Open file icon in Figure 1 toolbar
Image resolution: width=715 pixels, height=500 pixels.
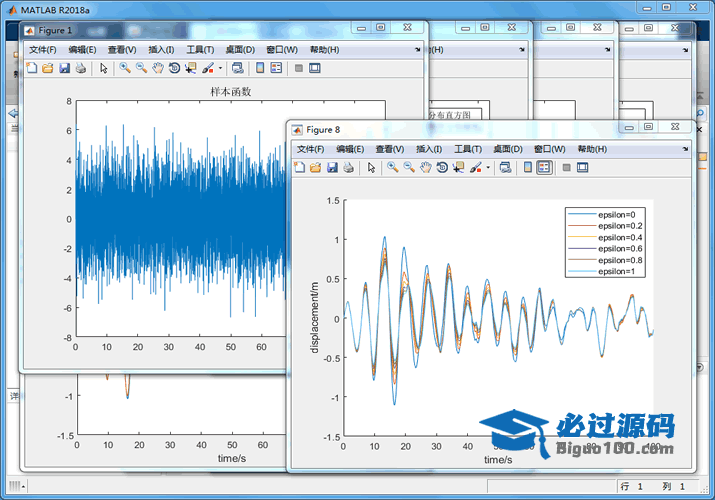(47, 68)
